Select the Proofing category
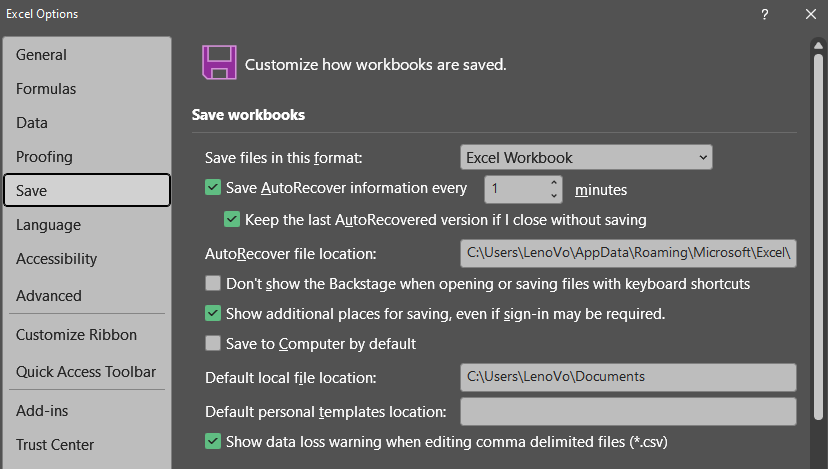 click(x=44, y=157)
